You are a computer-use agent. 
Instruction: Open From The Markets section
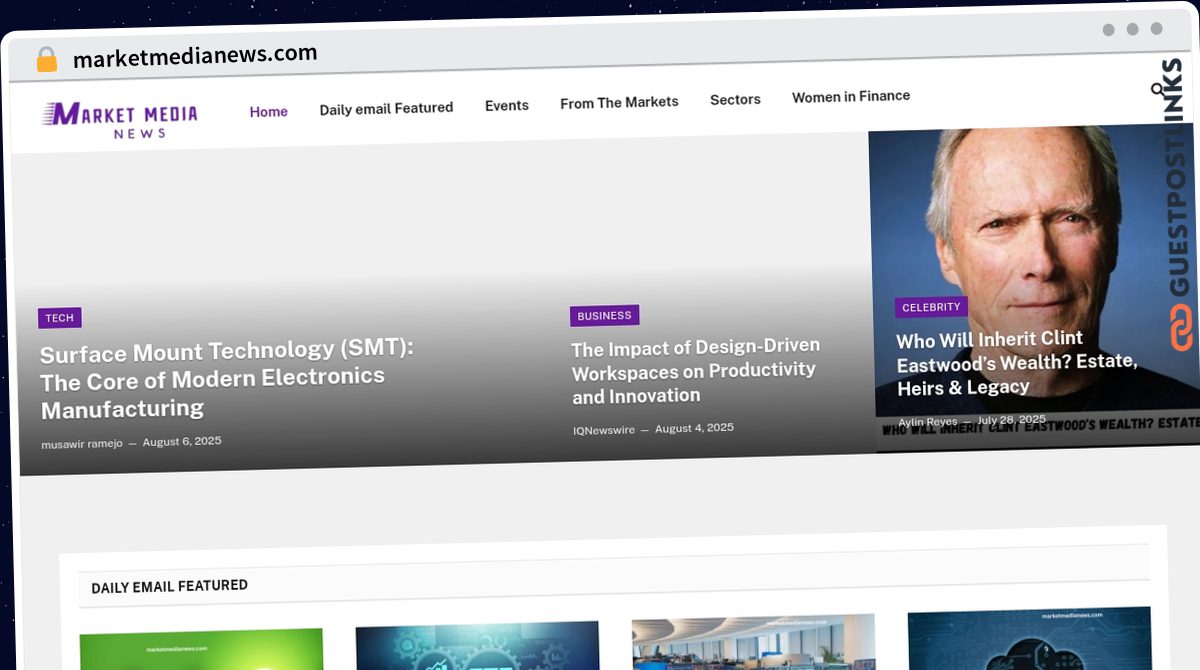(x=619, y=102)
